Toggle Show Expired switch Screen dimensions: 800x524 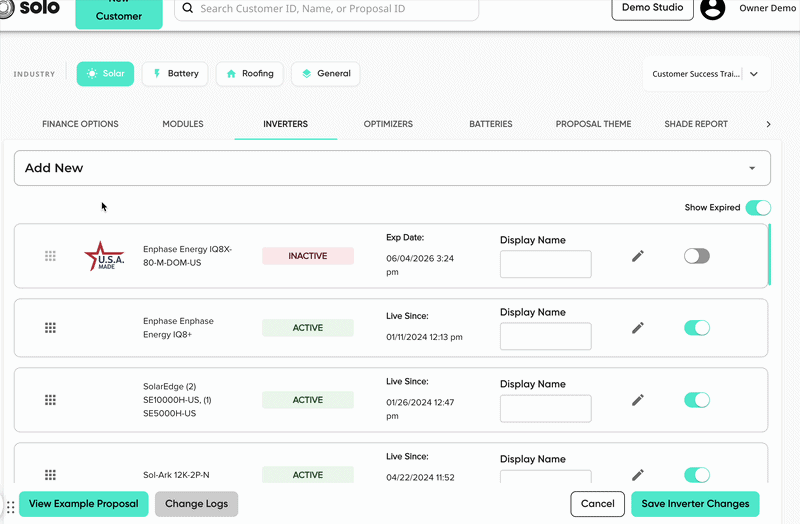[x=758, y=208]
